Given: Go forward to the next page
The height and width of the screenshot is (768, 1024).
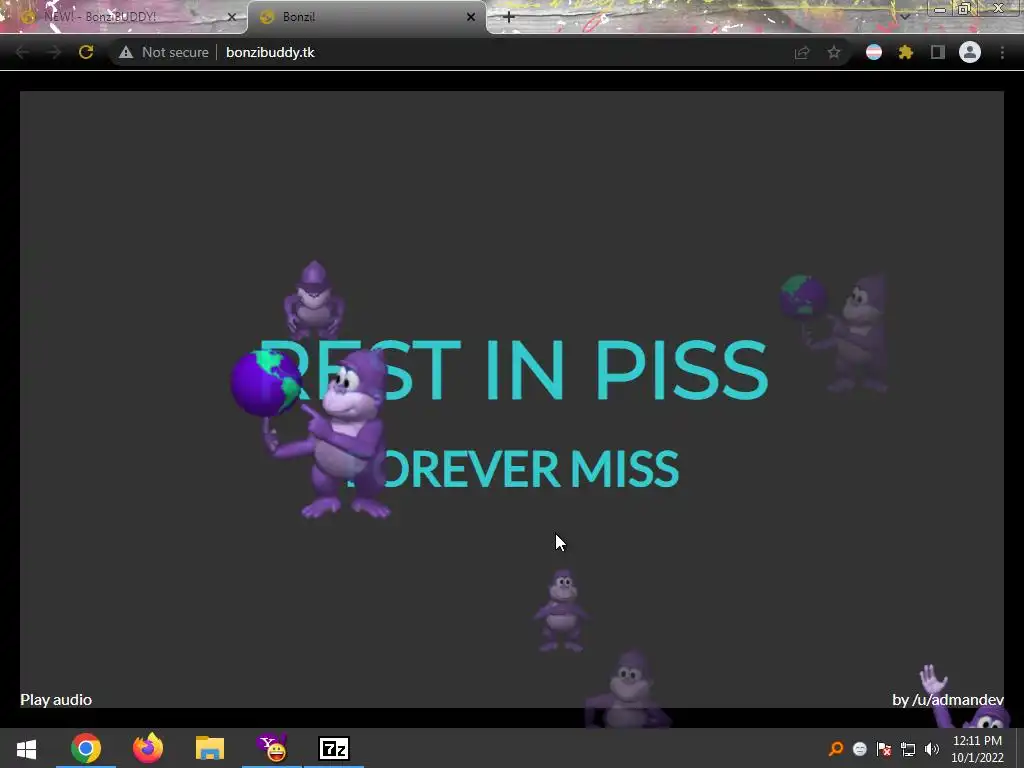Looking at the screenshot, I should 54,52.
